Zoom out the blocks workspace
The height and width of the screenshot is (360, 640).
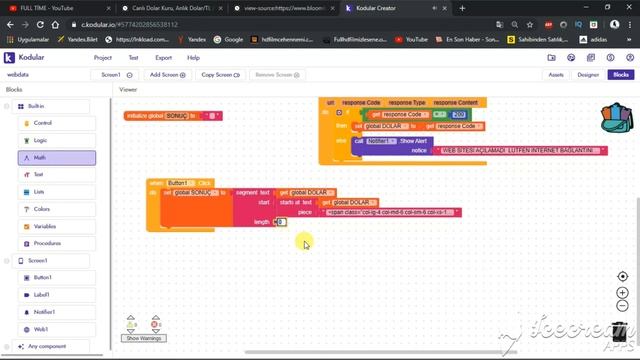(x=622, y=306)
